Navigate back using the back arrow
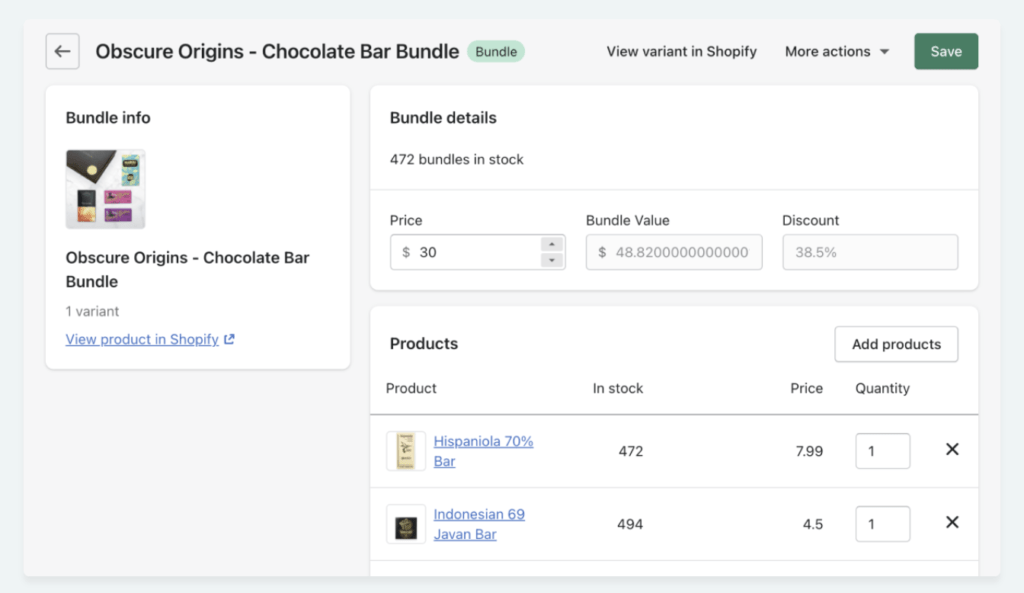The height and width of the screenshot is (593, 1024). pos(62,51)
